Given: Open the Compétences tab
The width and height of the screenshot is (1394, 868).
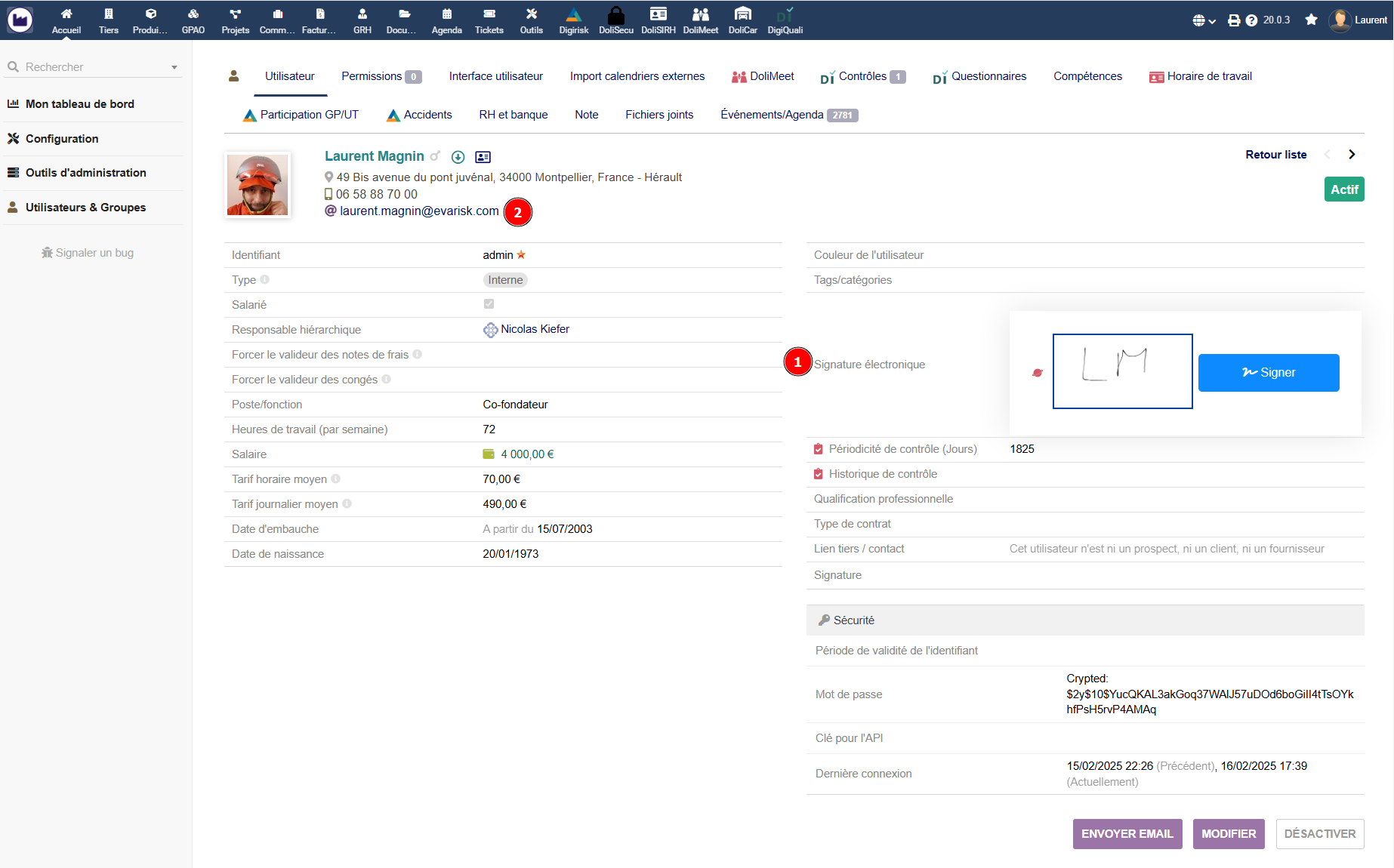Looking at the screenshot, I should click(1087, 76).
